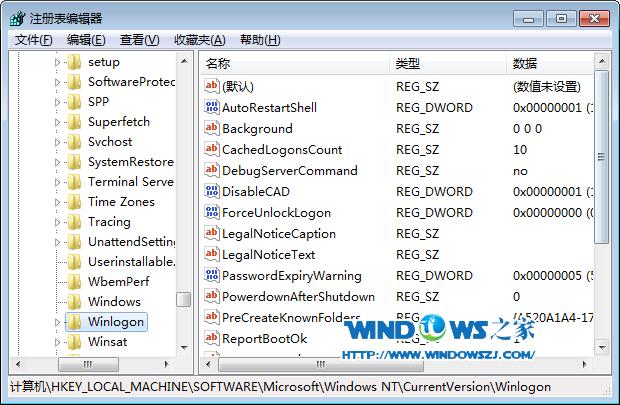Expand the Winsat tree node
This screenshot has width=620, height=405.
57,342
